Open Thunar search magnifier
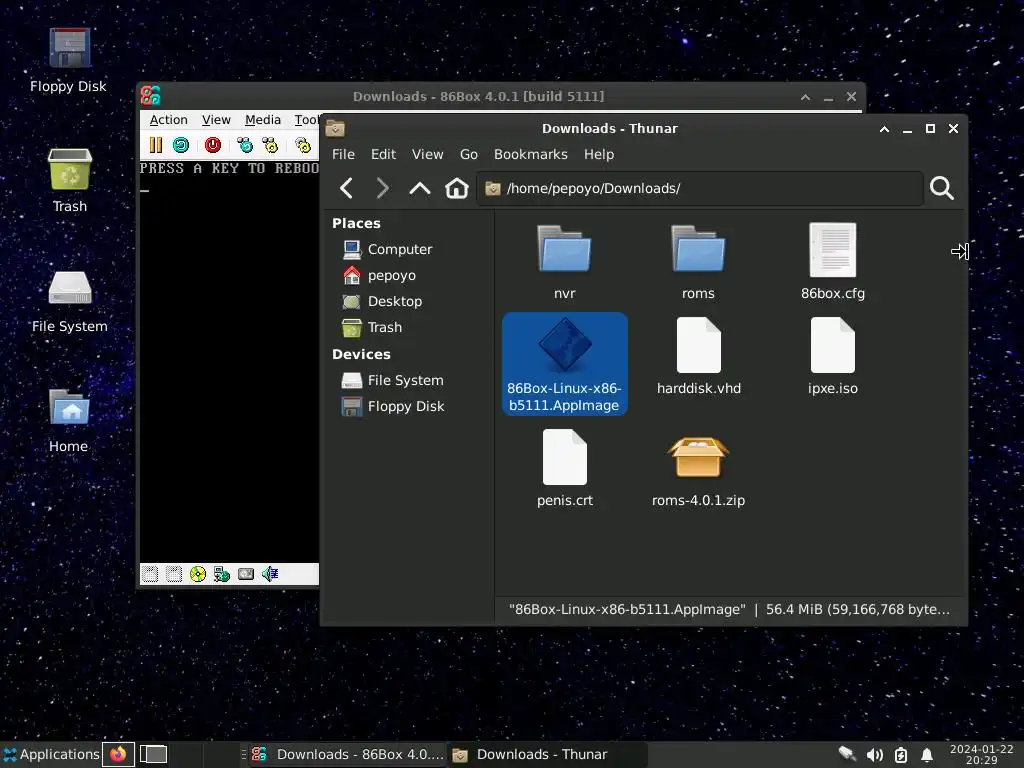Viewport: 1024px width, 768px height. tap(941, 189)
